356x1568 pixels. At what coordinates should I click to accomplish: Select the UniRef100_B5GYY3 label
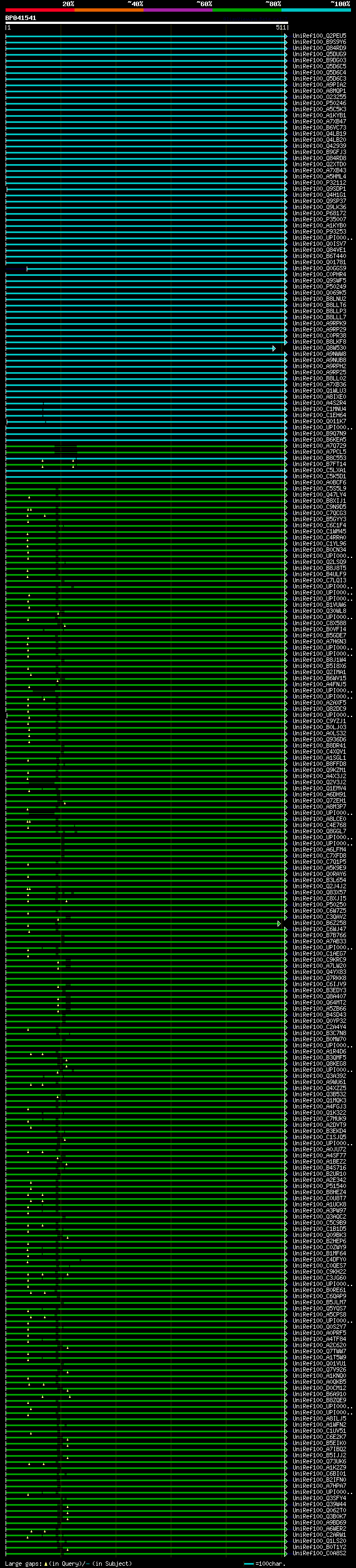pos(319,520)
